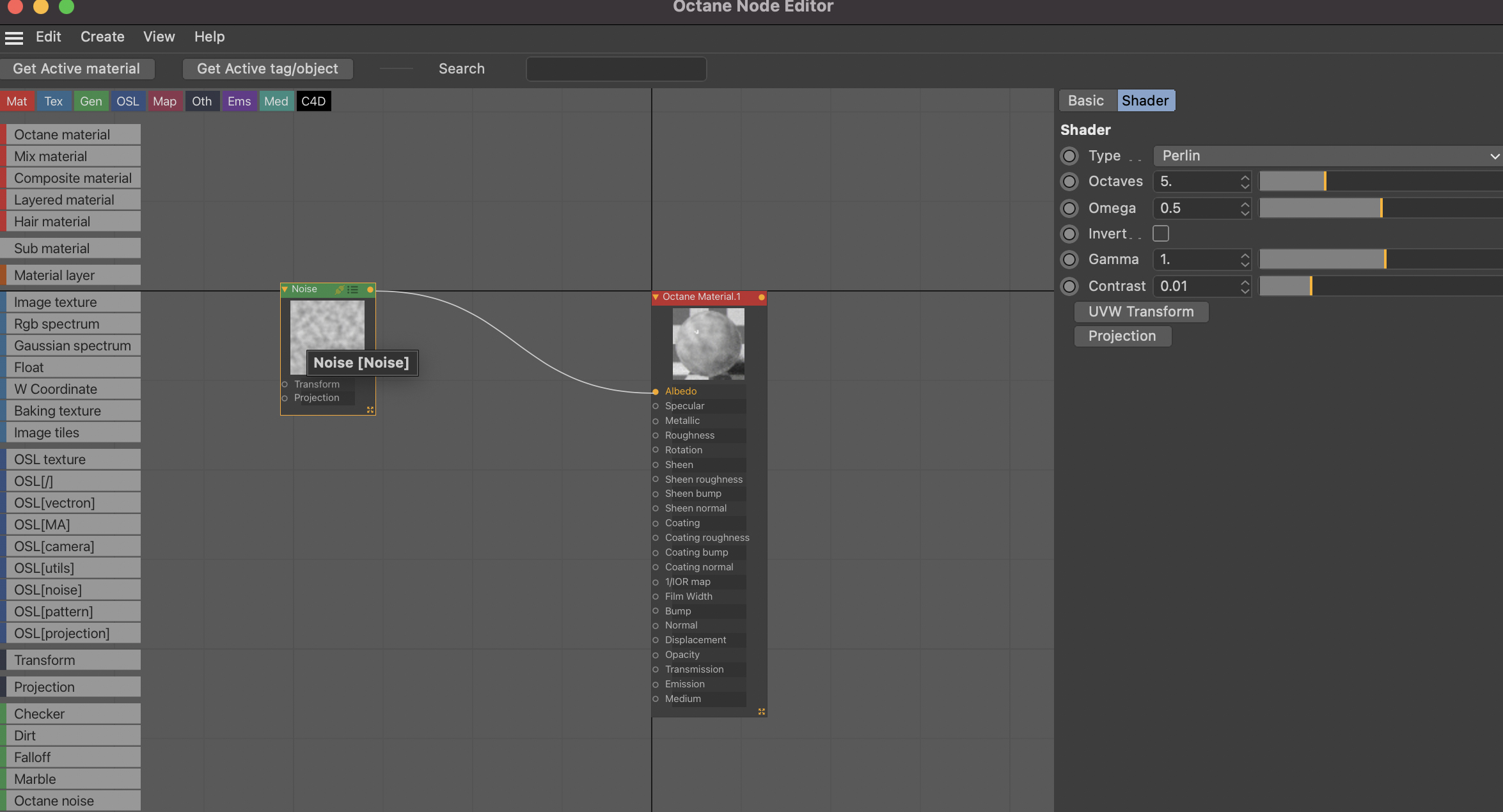Viewport: 1503px width, 812px height.
Task: Click the Noise node Transform input port
Action: pos(285,384)
